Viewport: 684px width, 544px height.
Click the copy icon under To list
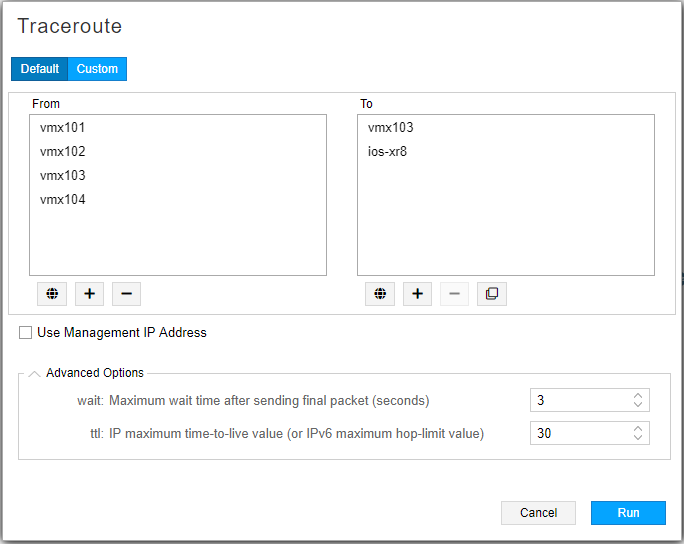[491, 294]
